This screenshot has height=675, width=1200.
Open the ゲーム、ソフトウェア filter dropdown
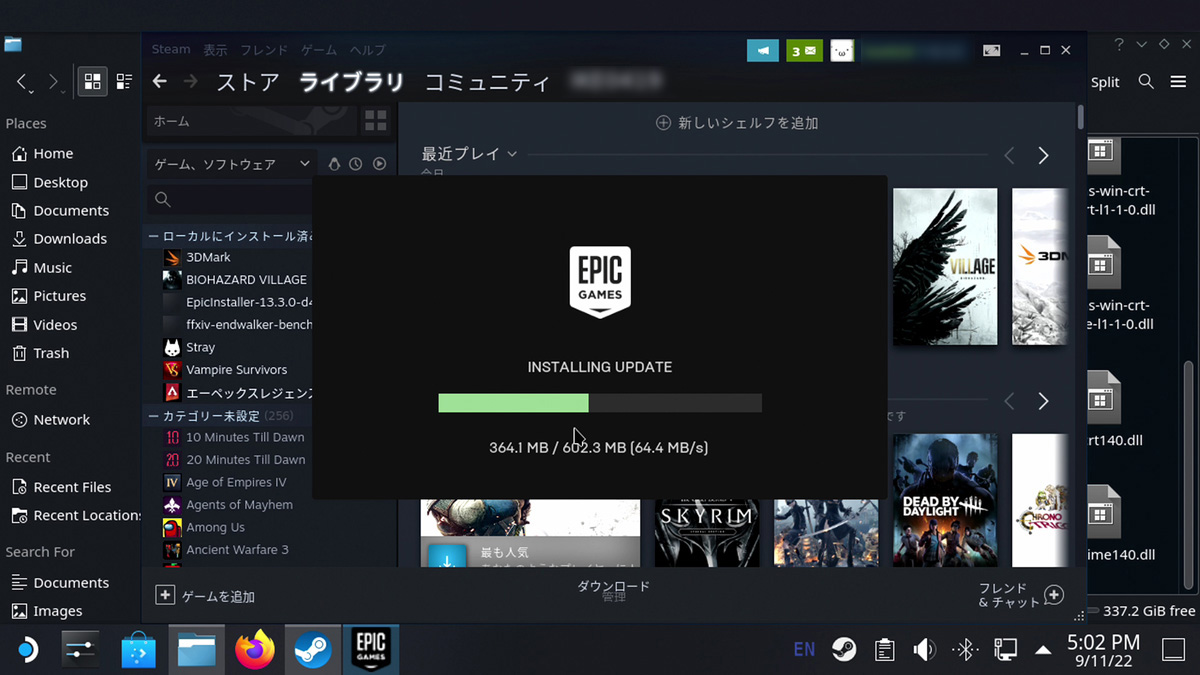pyautogui.click(x=233, y=164)
